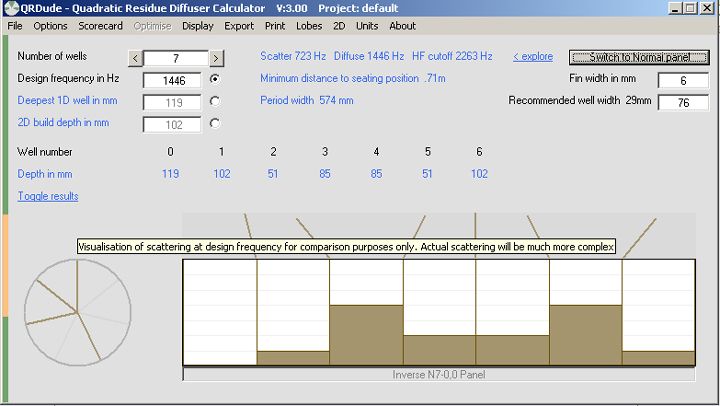Click the Deepest 1D well field showing 119

[x=172, y=102]
